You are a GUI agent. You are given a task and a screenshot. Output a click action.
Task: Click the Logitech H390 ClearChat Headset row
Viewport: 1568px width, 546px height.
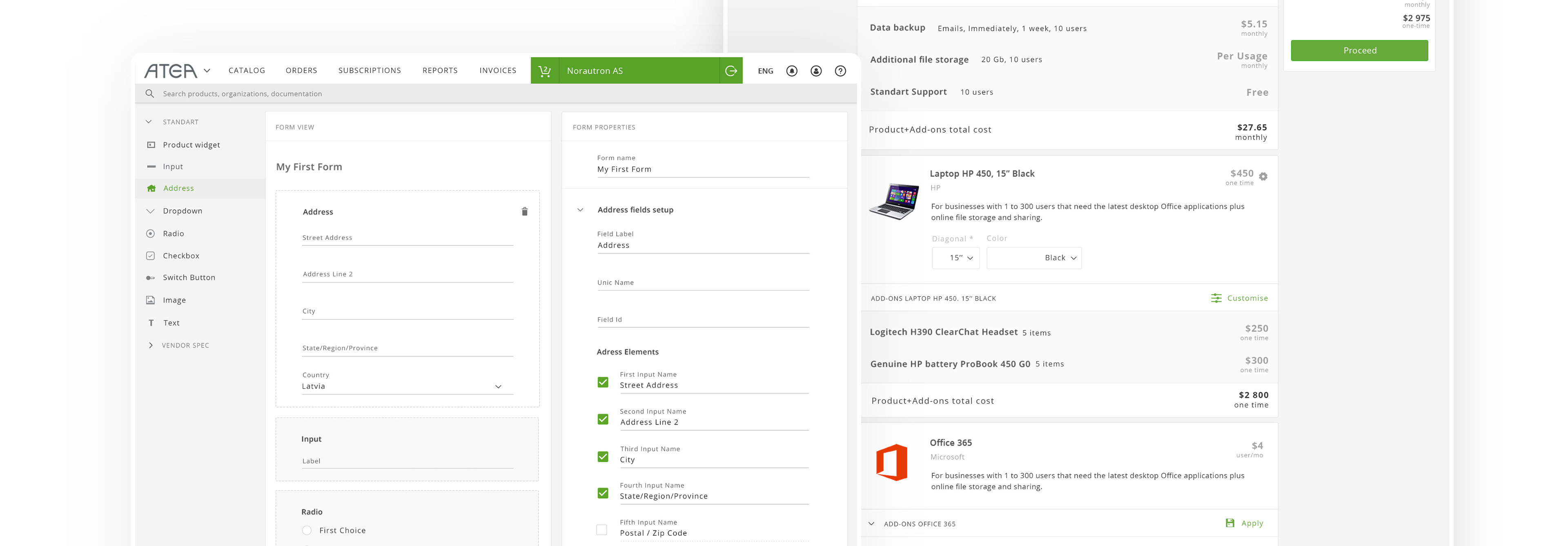coord(1069,332)
